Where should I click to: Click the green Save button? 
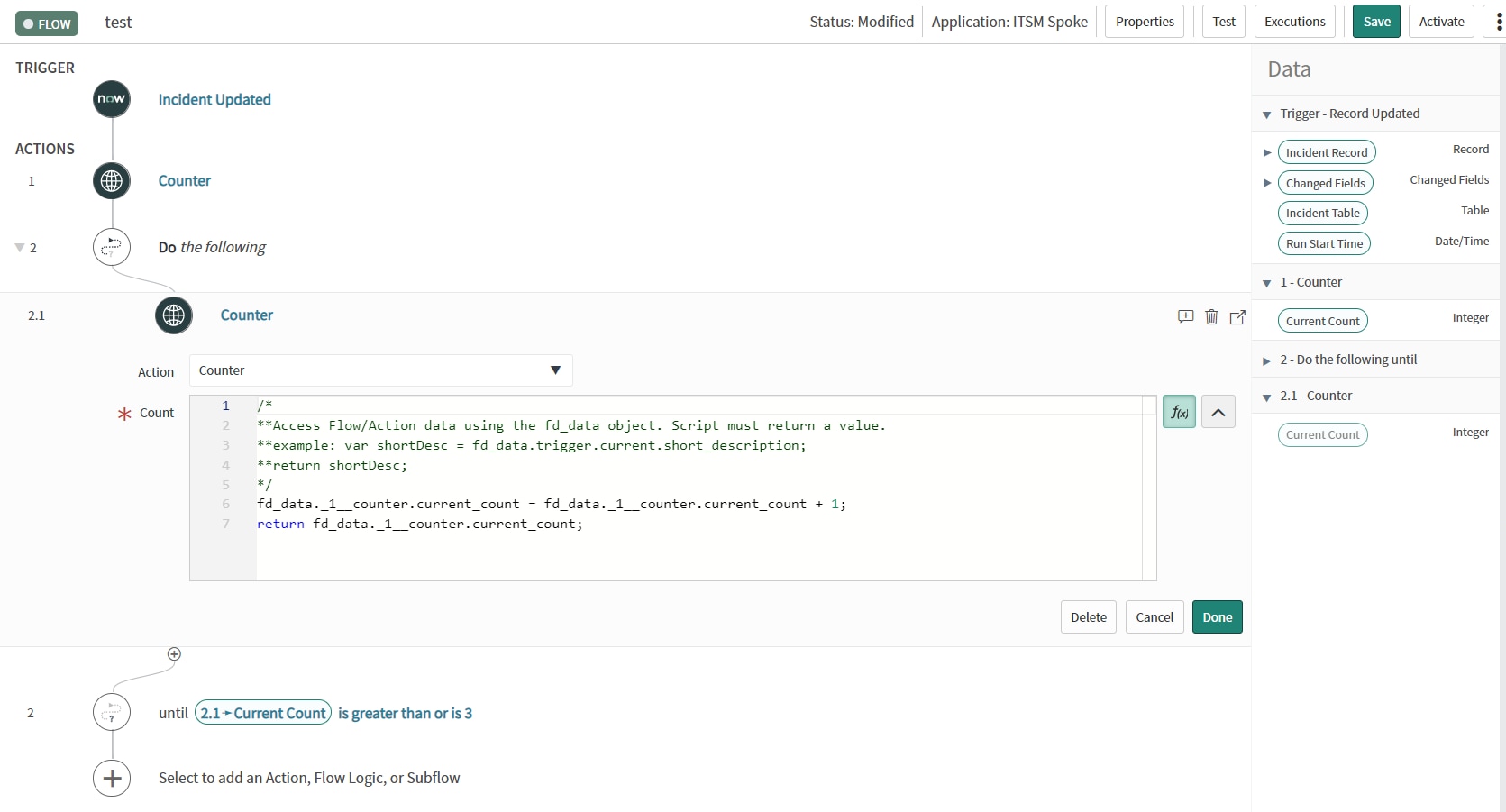[x=1376, y=22]
